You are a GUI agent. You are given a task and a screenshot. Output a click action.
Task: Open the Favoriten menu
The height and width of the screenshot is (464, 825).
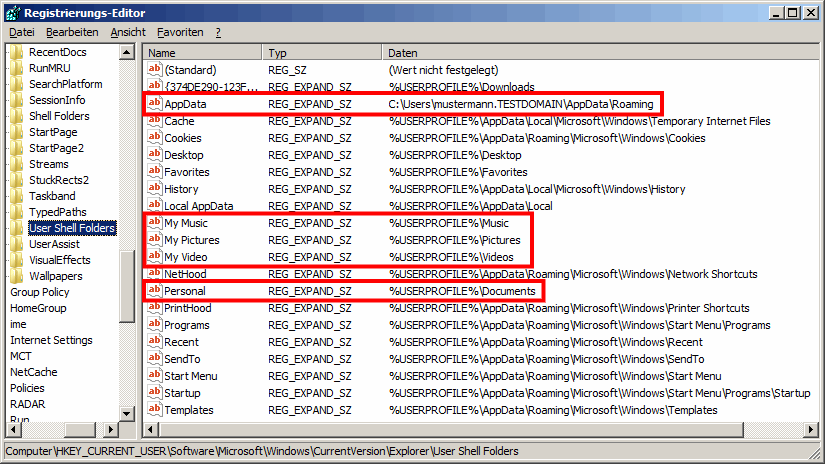tap(180, 32)
